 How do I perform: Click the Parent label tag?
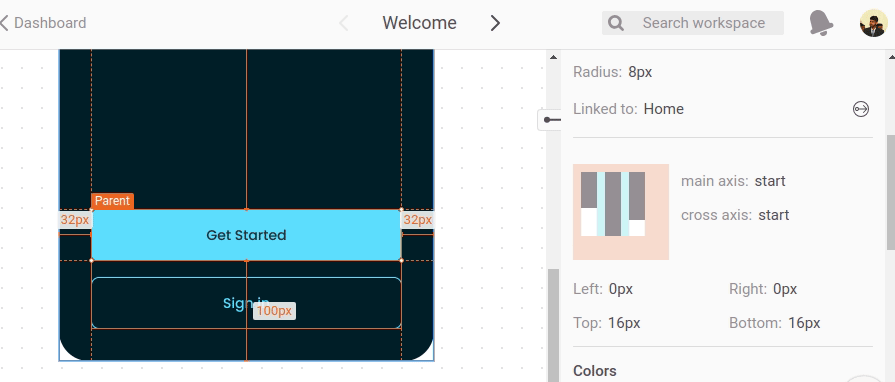pyautogui.click(x=112, y=201)
